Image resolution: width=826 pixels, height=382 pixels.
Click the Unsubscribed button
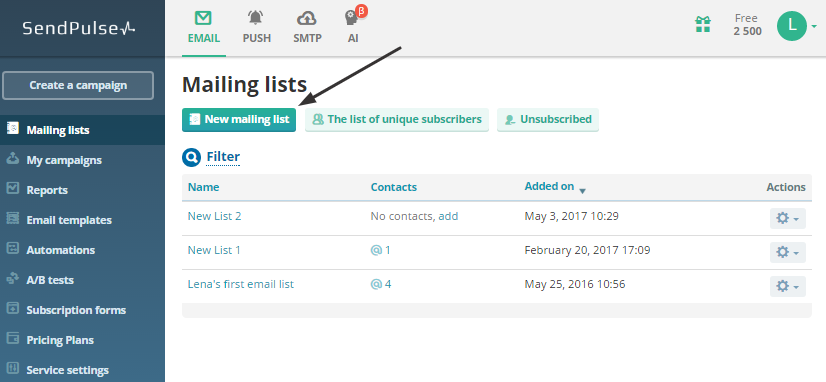coord(548,120)
